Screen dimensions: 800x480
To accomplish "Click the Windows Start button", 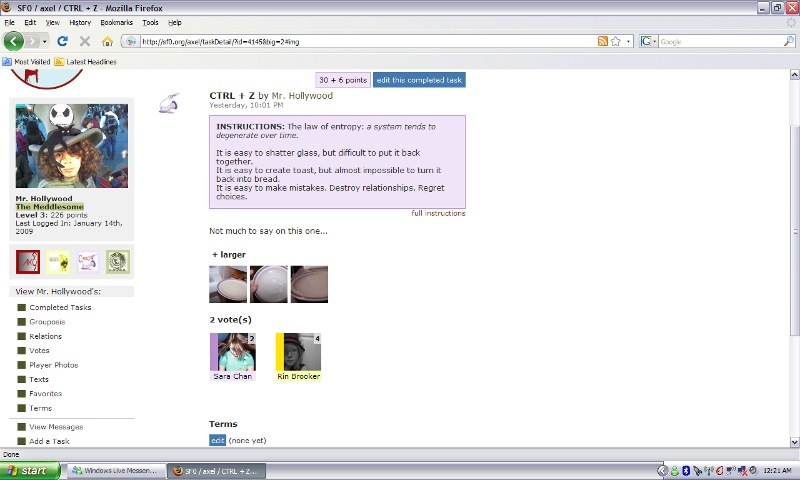I will [27, 470].
